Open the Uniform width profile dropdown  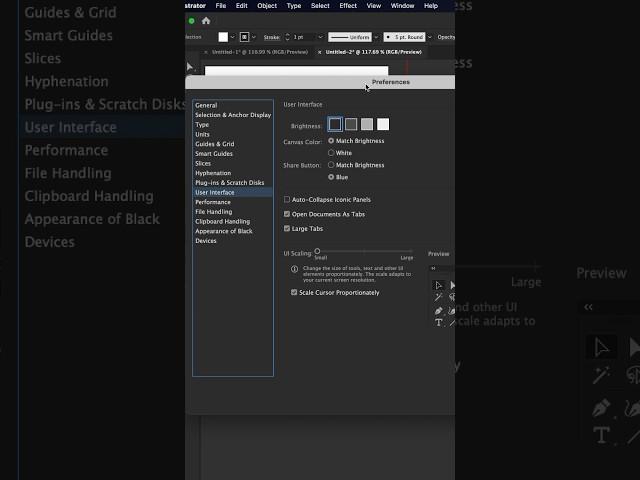click(376, 37)
